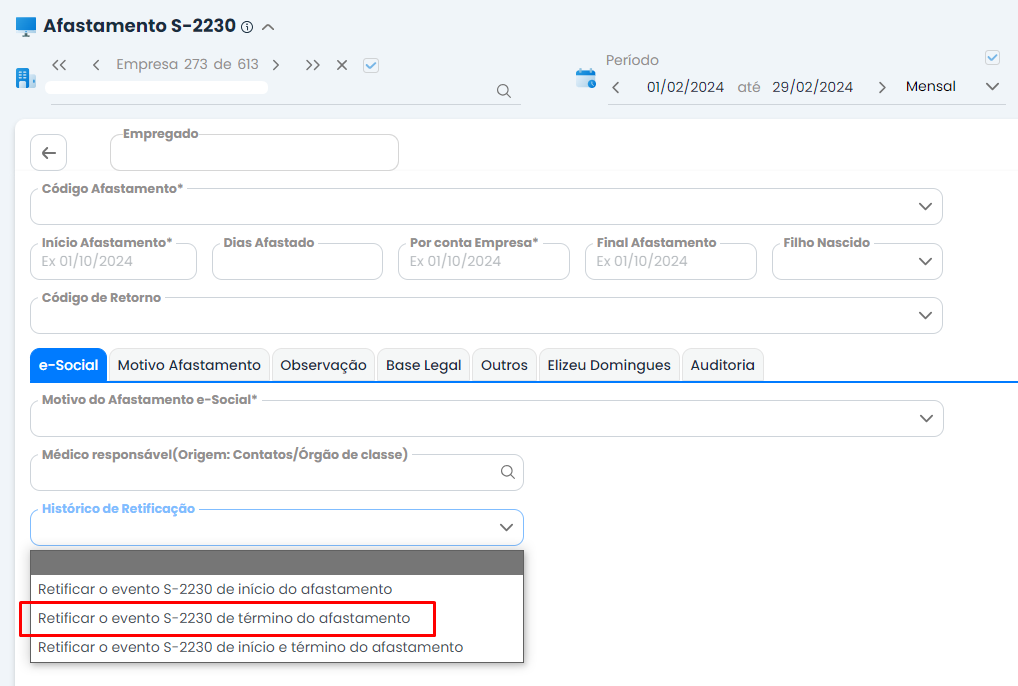Click the back arrow button above Empregado
The height and width of the screenshot is (686, 1018).
[x=47, y=152]
